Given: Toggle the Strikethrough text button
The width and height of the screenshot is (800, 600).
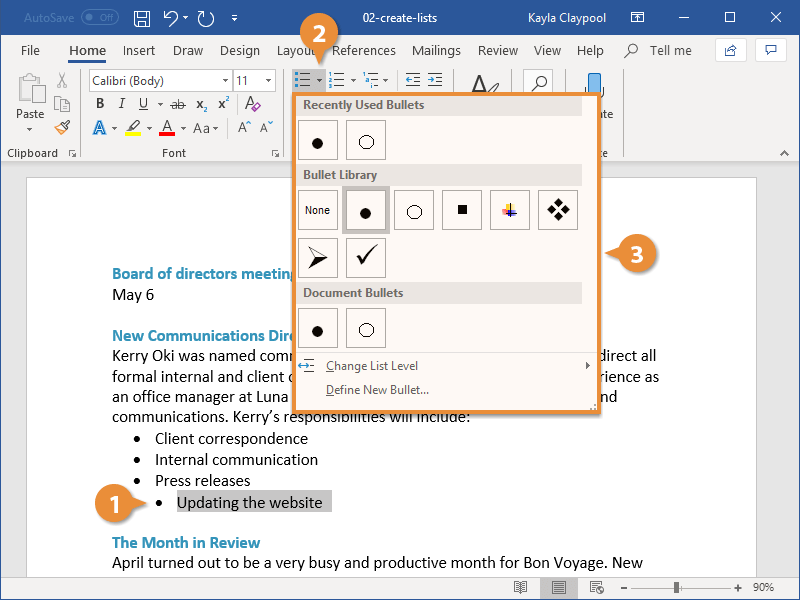Looking at the screenshot, I should 177,104.
